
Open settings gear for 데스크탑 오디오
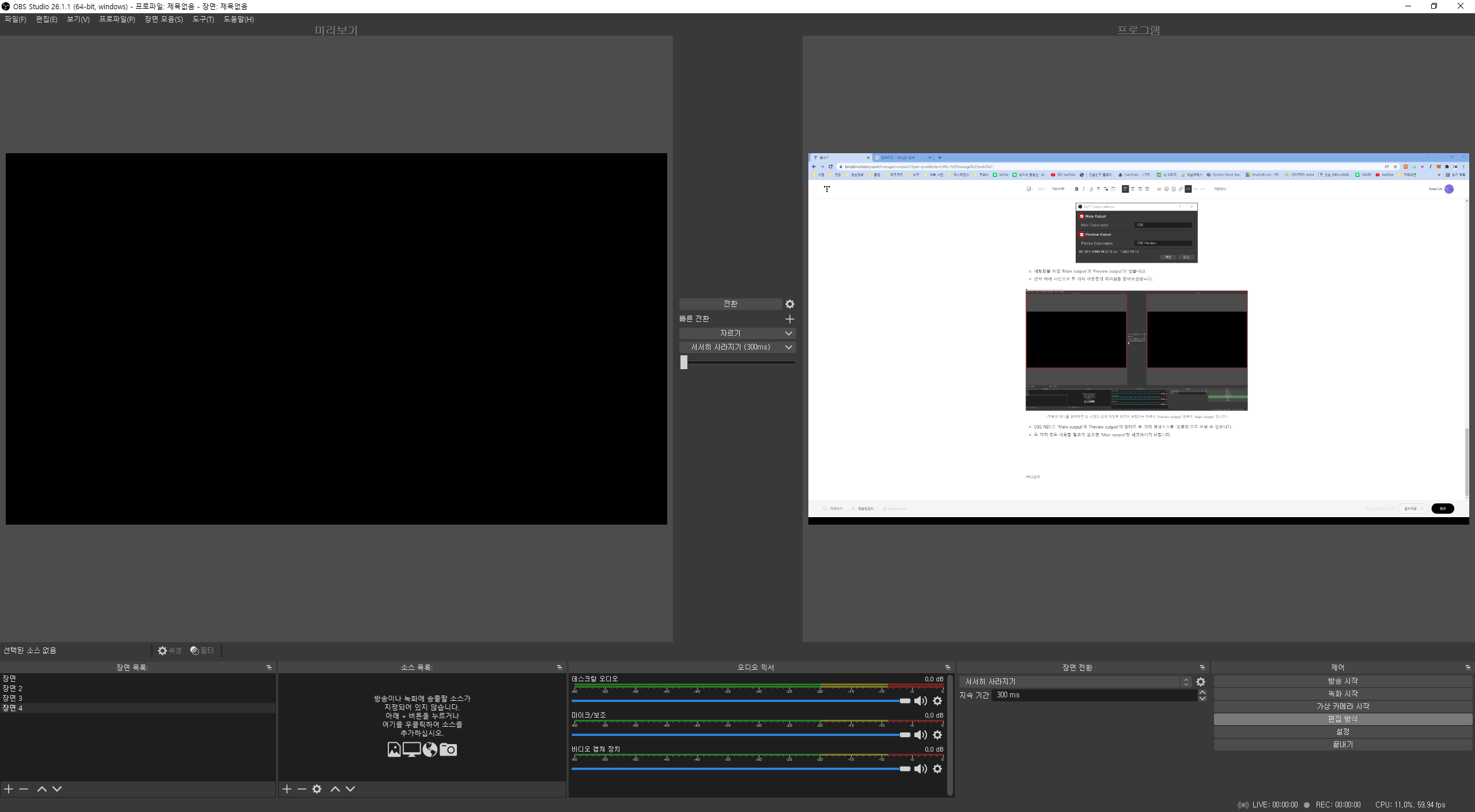tap(937, 701)
